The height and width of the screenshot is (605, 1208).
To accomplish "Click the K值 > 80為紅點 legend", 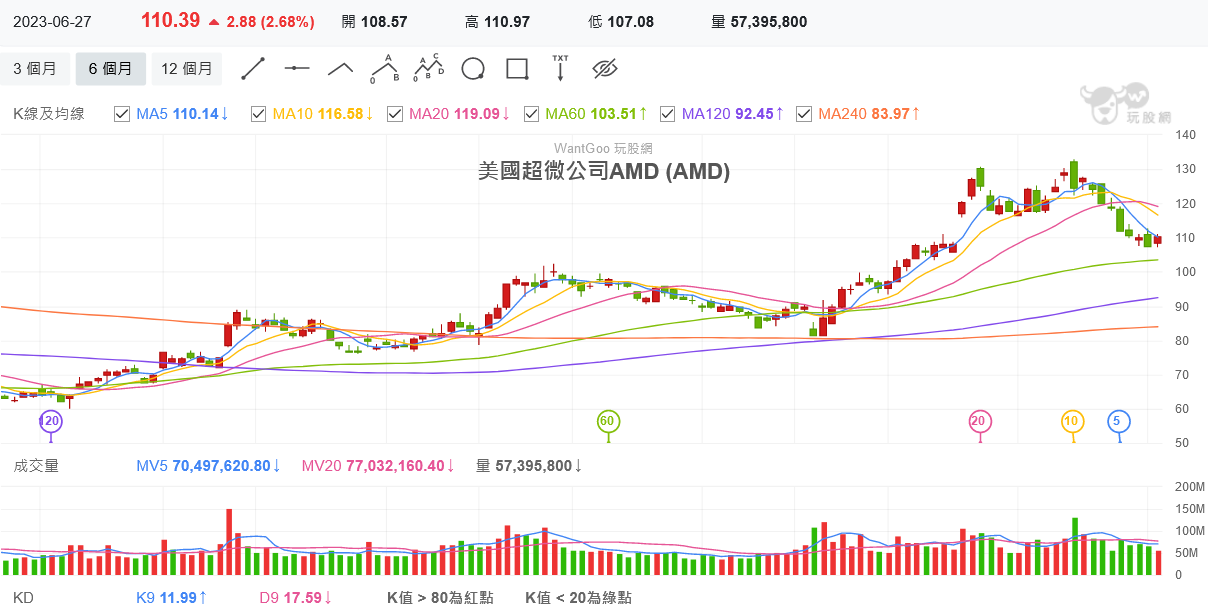I will click(x=440, y=598).
